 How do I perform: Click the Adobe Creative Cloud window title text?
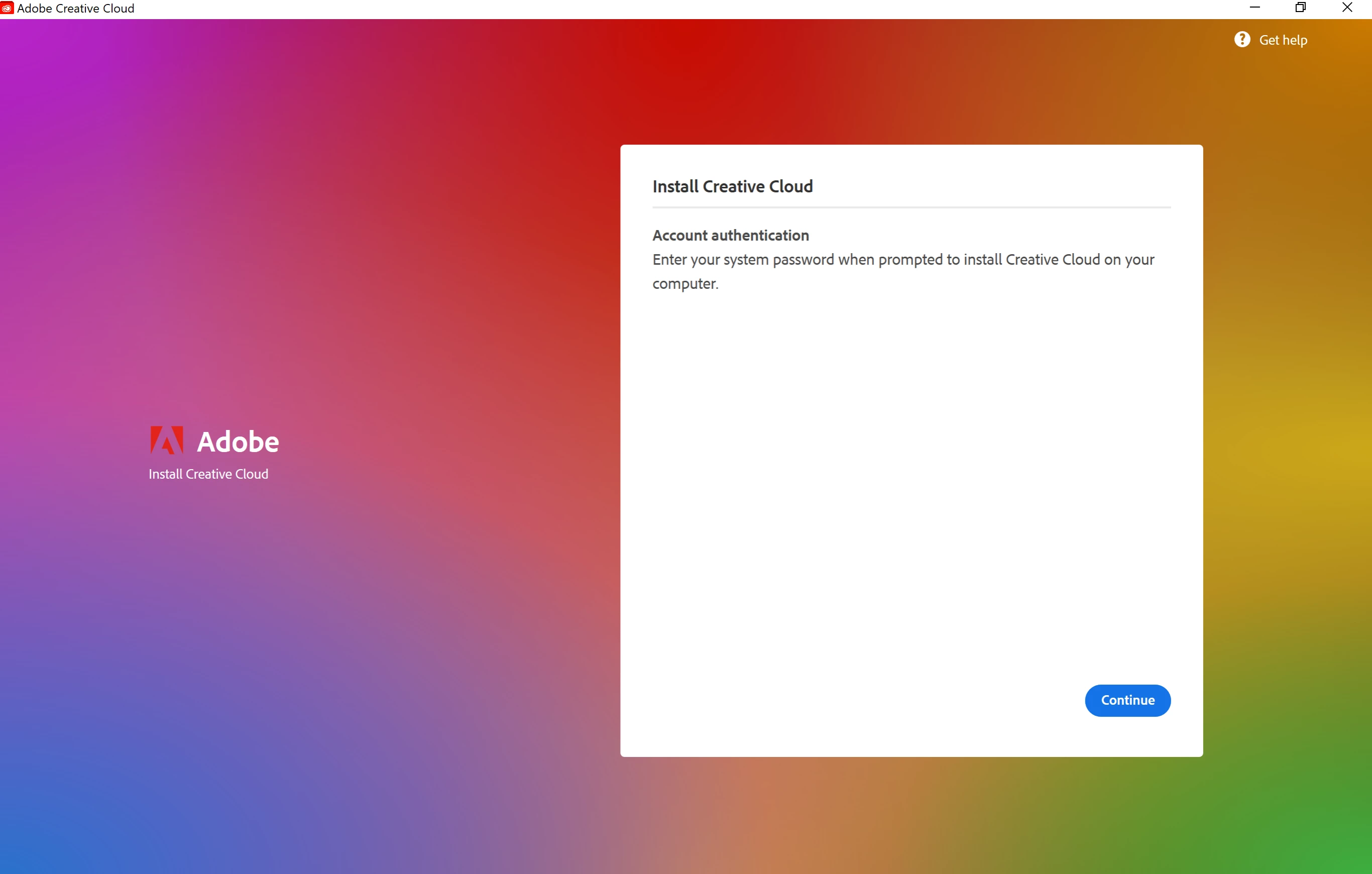coord(76,9)
